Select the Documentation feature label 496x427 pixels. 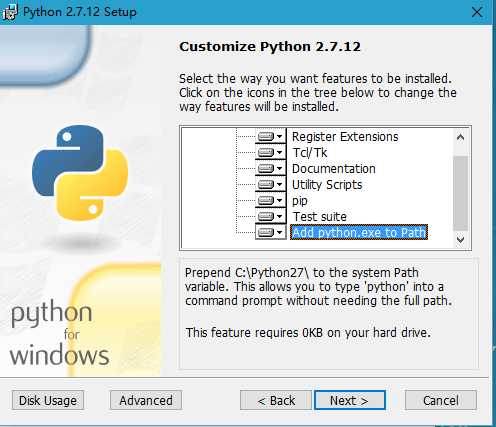pyautogui.click(x=334, y=169)
